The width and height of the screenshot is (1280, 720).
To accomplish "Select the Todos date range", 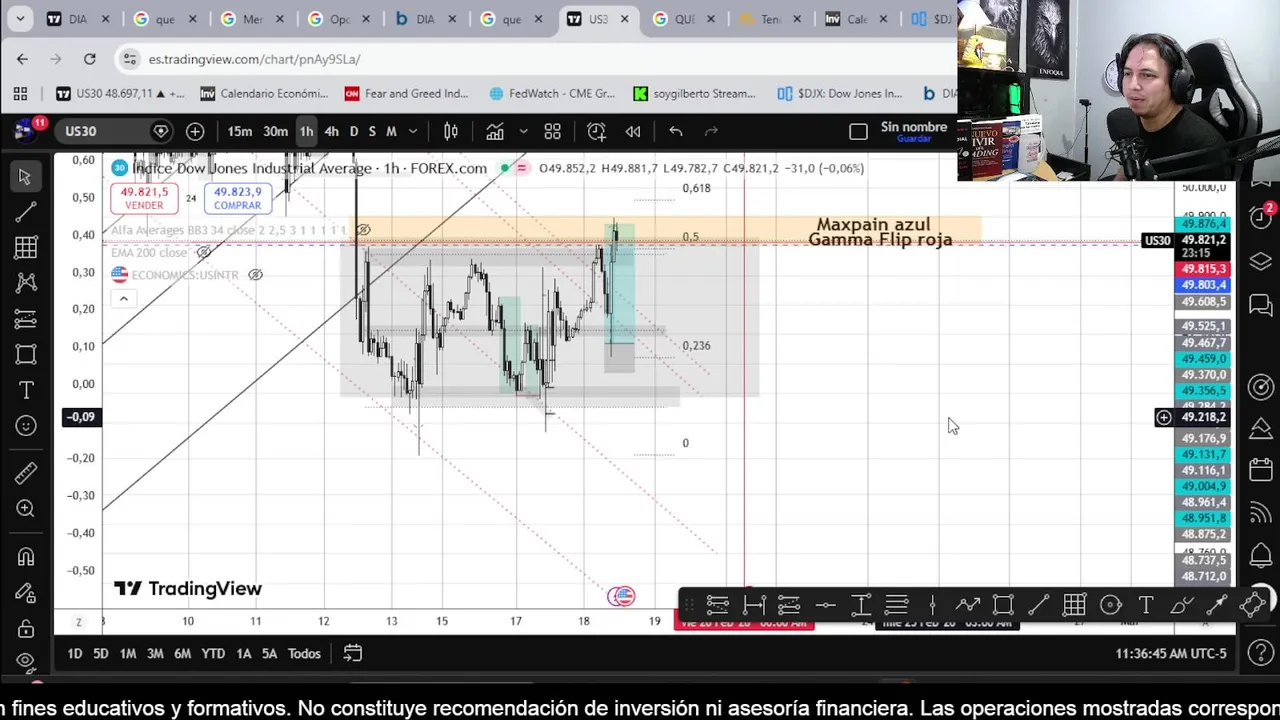I will pos(304,654).
